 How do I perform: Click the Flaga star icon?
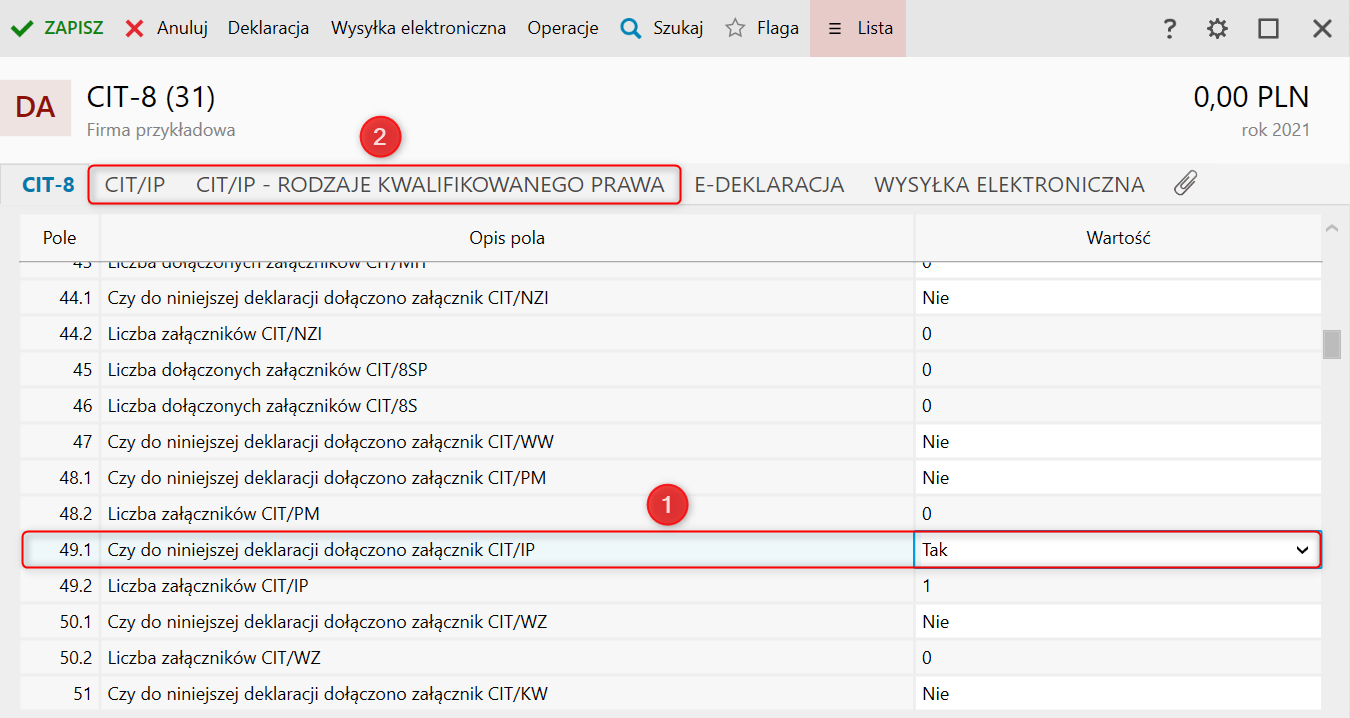coord(735,28)
